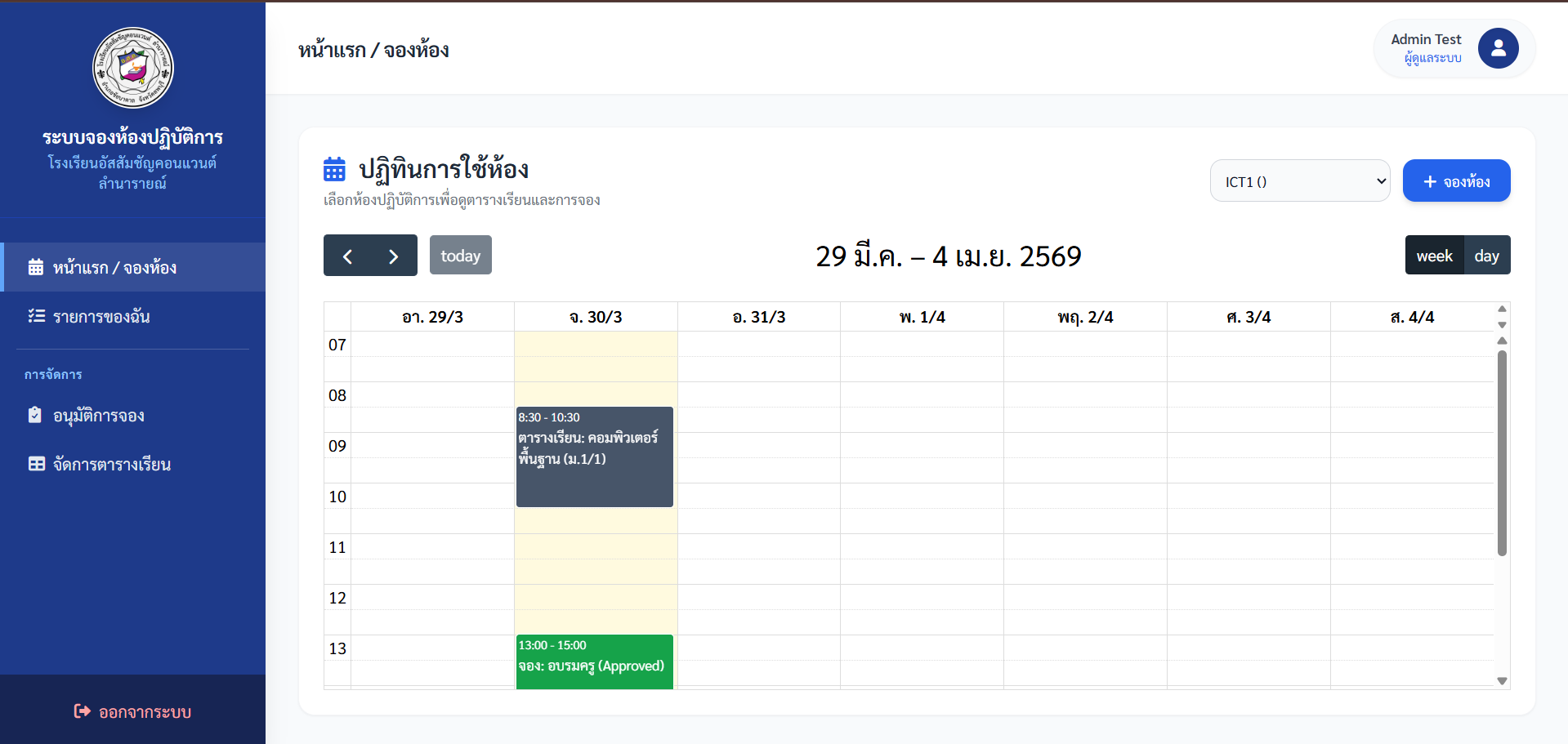Open the 8:30 - 10:30 class schedule event
The image size is (1568, 744).
click(x=594, y=457)
